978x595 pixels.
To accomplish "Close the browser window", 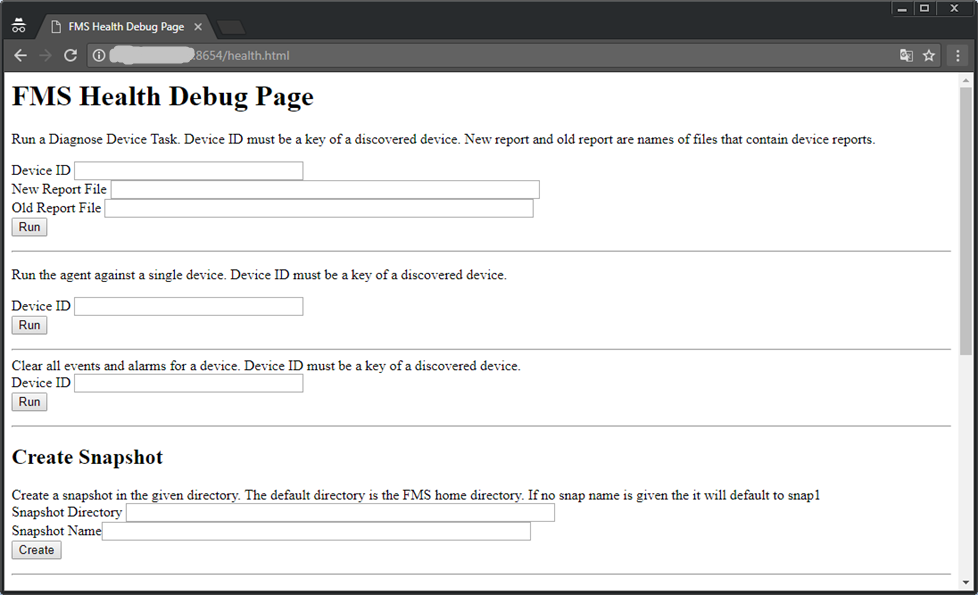I will (954, 9).
